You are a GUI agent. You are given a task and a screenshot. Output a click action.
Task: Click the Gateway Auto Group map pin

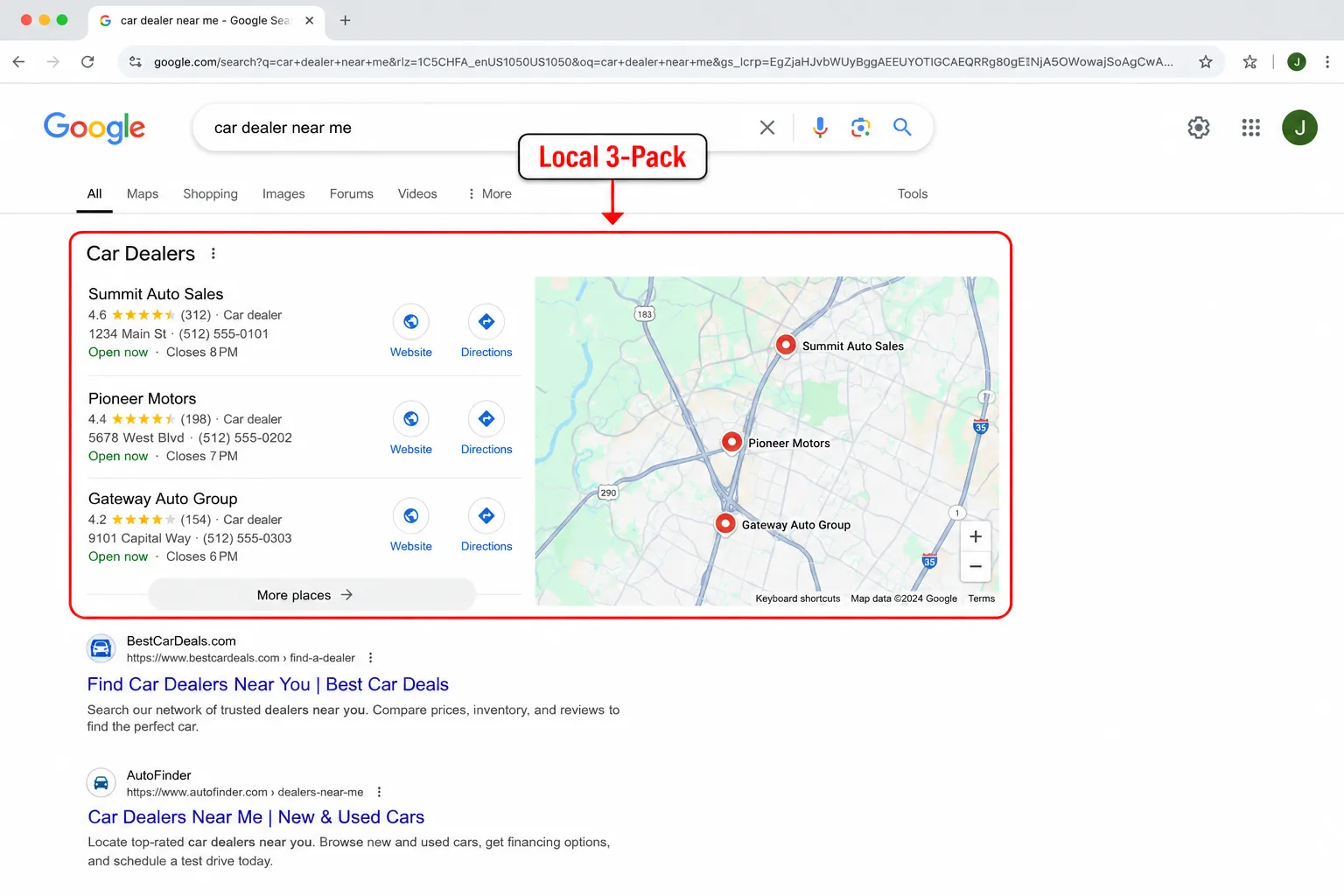725,524
